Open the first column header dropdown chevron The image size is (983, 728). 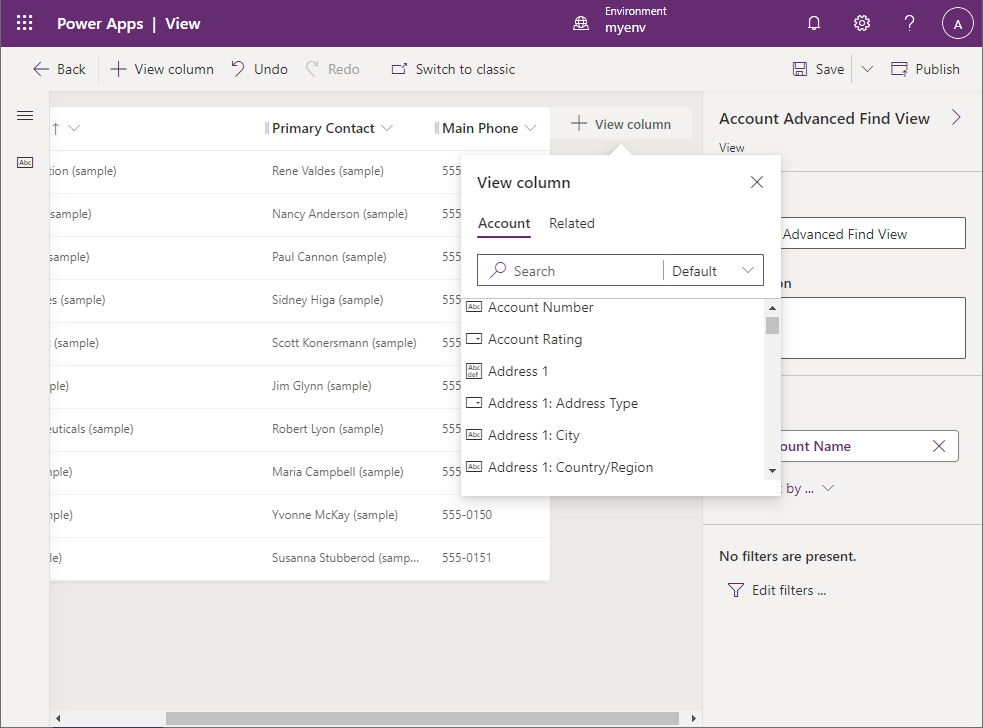pos(74,128)
